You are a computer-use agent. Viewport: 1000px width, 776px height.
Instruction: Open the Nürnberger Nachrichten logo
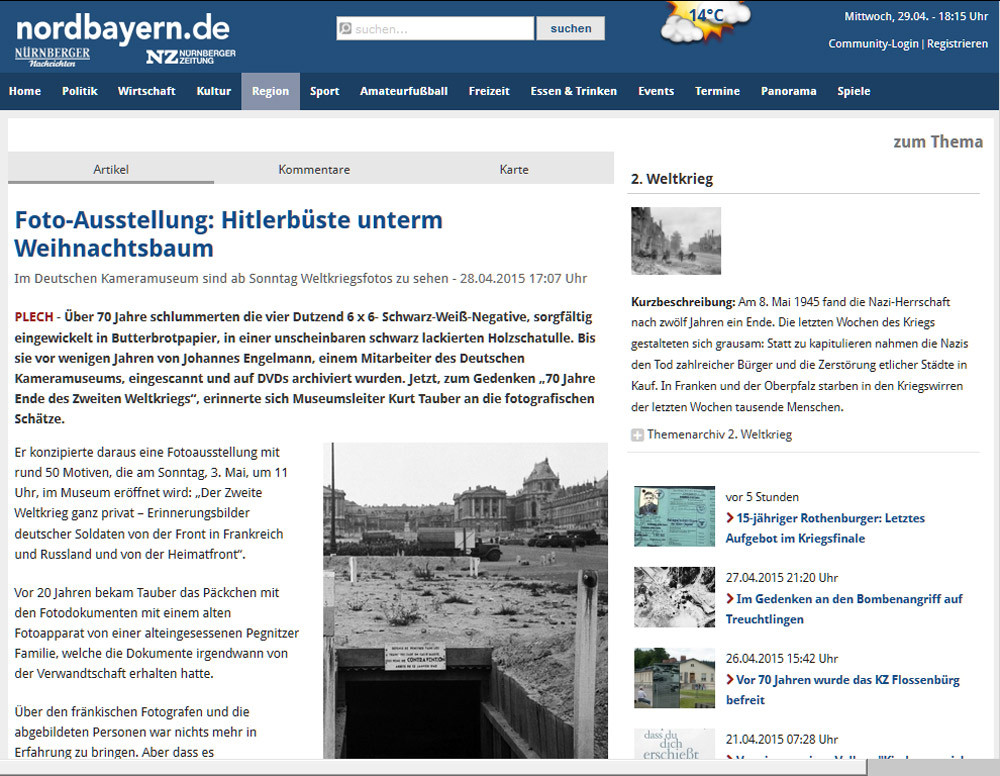[52, 57]
